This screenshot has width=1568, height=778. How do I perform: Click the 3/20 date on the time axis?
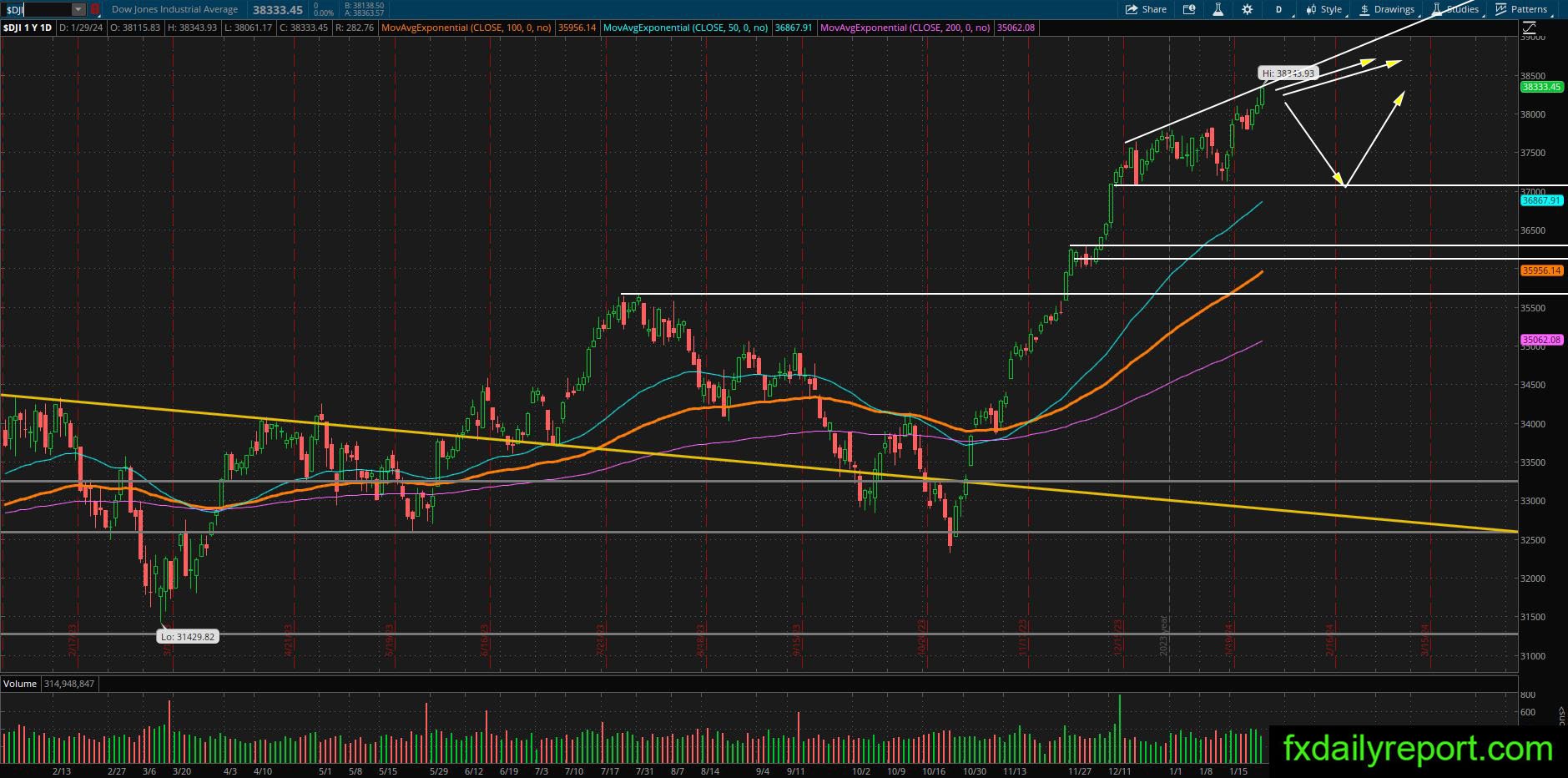pyautogui.click(x=181, y=771)
